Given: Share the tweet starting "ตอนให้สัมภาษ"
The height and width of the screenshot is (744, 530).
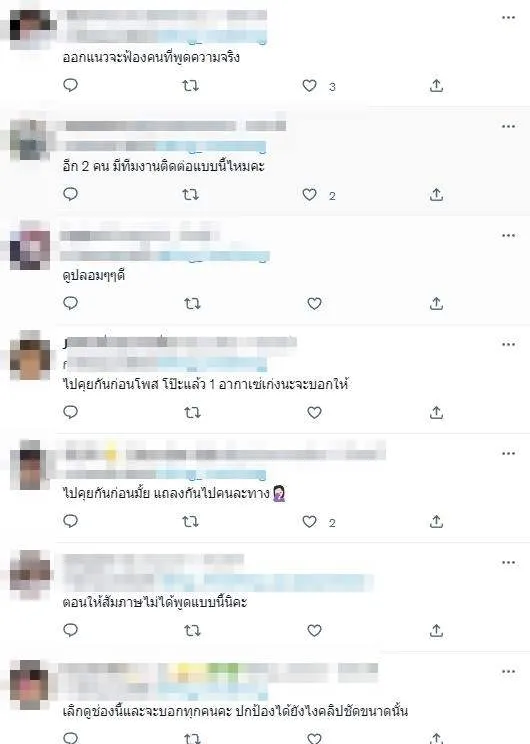Looking at the screenshot, I should [436, 631].
